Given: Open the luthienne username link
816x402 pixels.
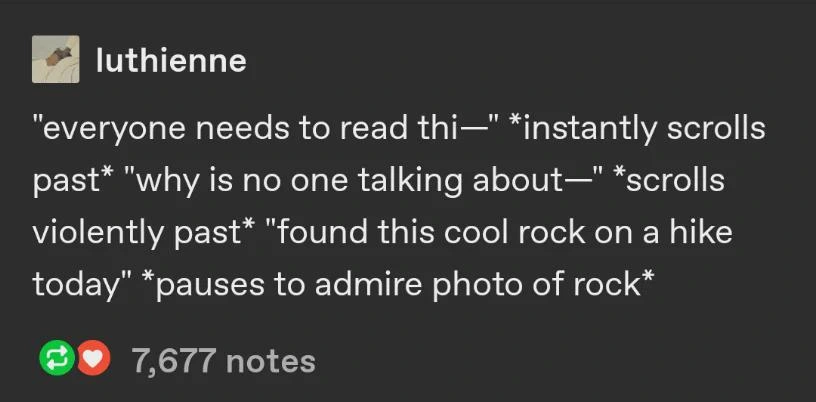Looking at the screenshot, I should click(170, 61).
